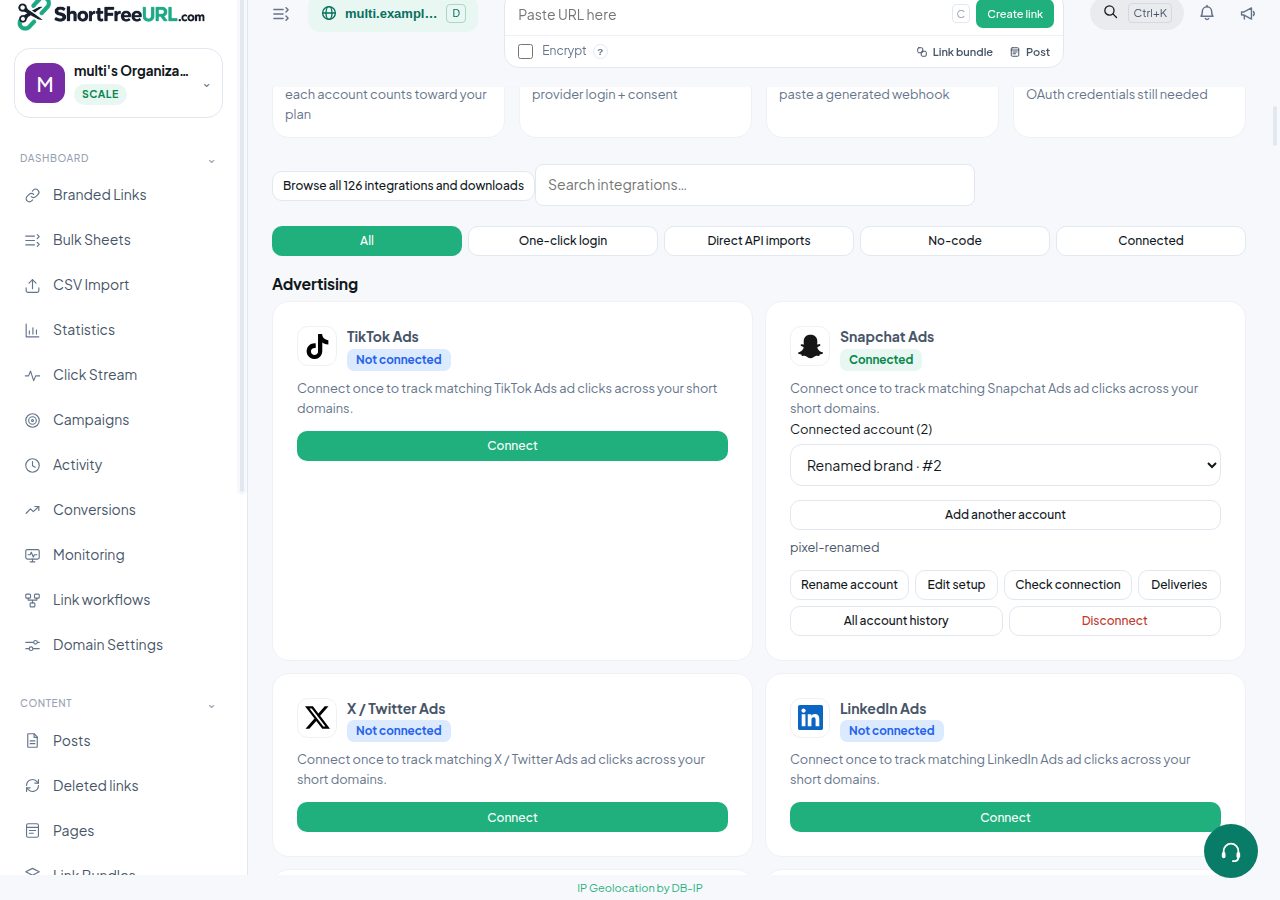Open the multi's Organization switcher
Screen dimensions: 1280x900
click(x=119, y=83)
